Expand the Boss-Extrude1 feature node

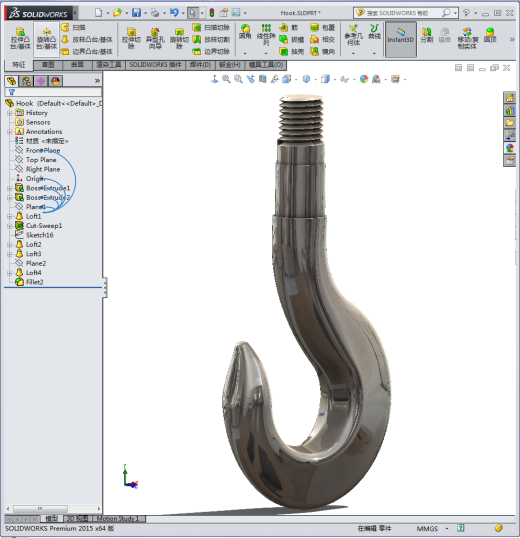[10, 188]
